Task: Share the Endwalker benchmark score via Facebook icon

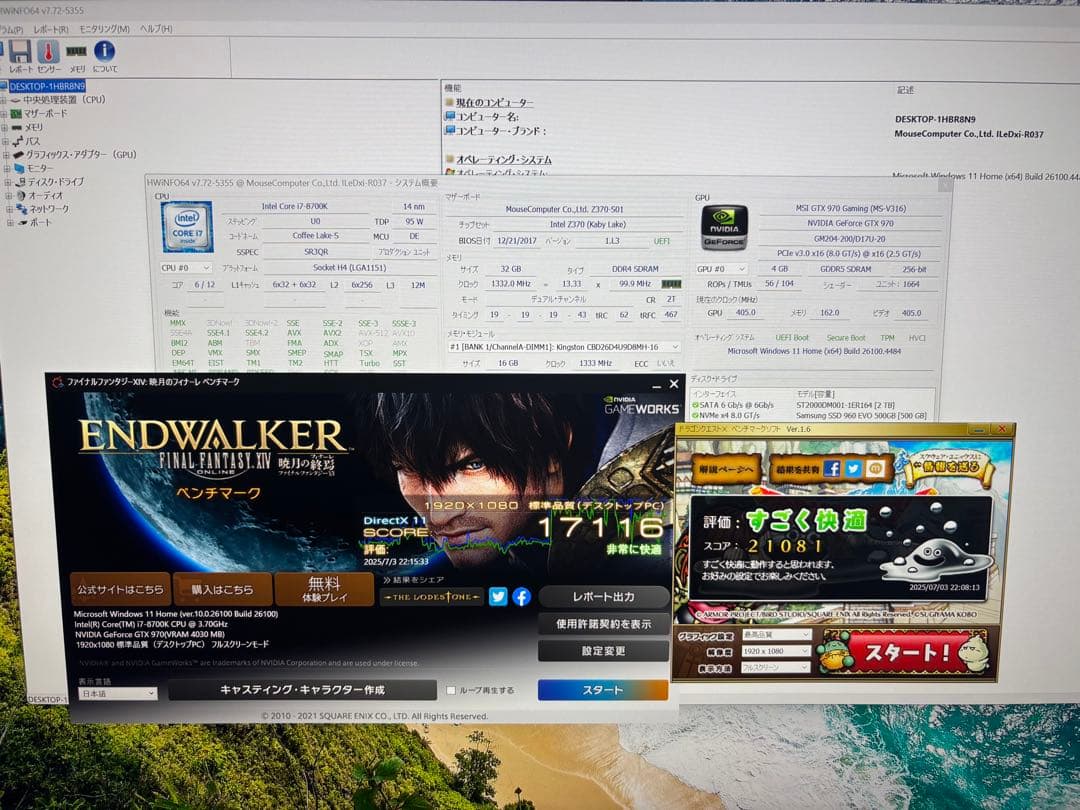Action: click(521, 596)
